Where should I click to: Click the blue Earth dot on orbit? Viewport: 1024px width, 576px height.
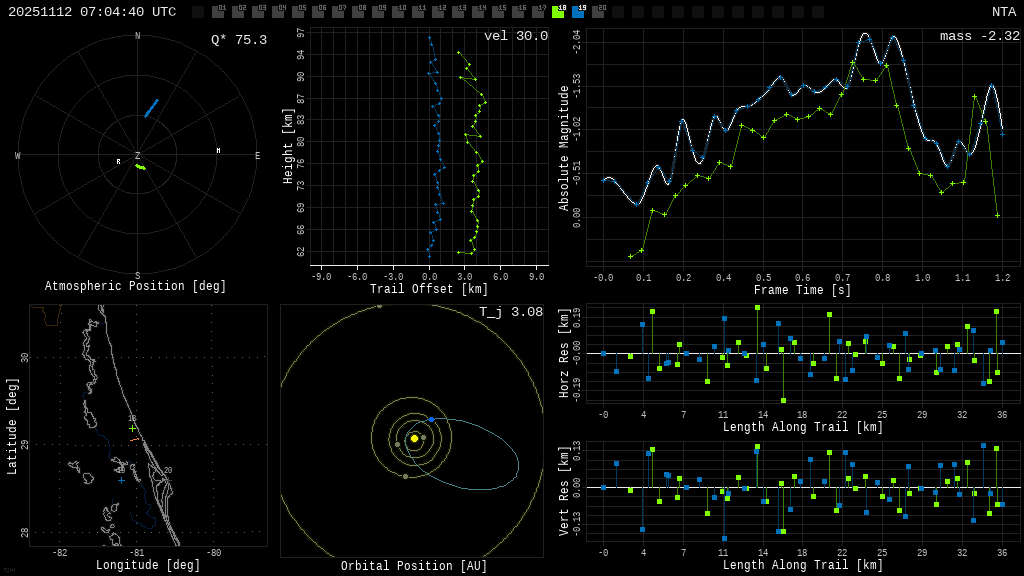coord(431,419)
